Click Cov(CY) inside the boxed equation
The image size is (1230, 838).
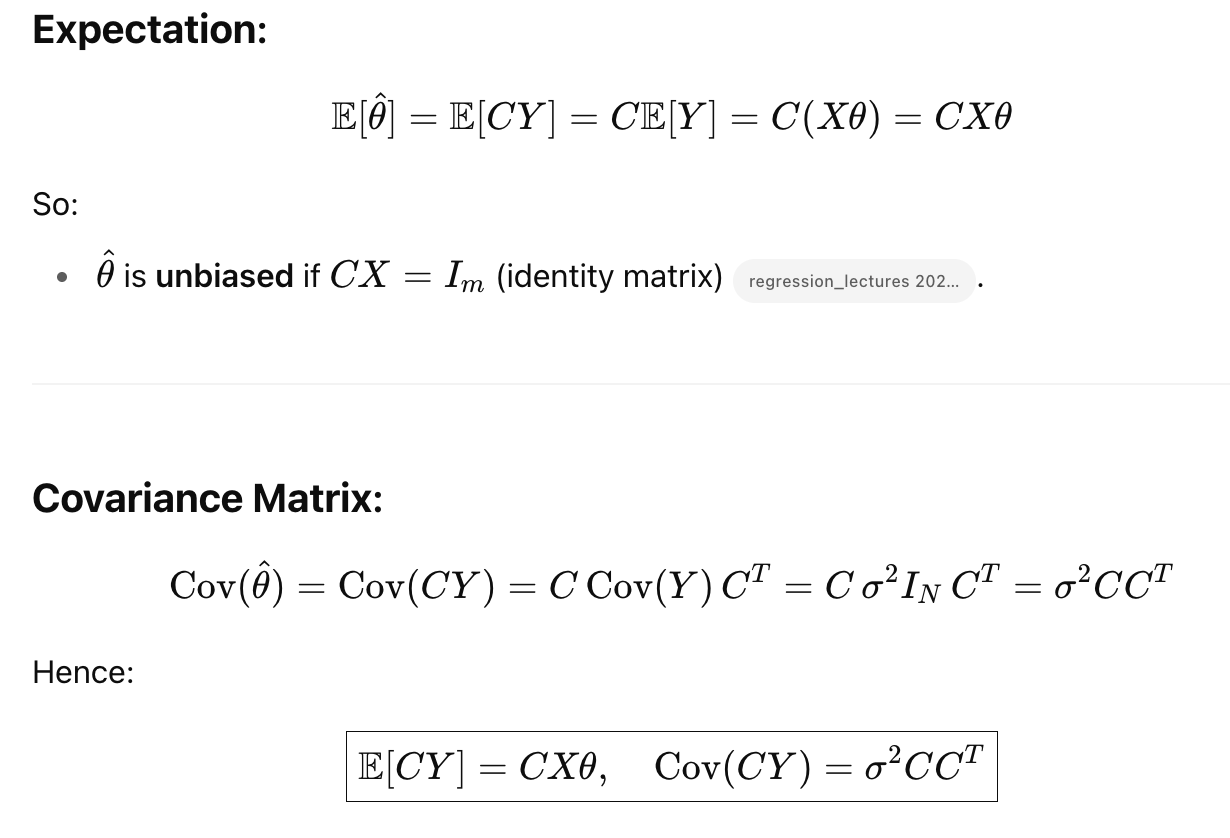coord(733,767)
